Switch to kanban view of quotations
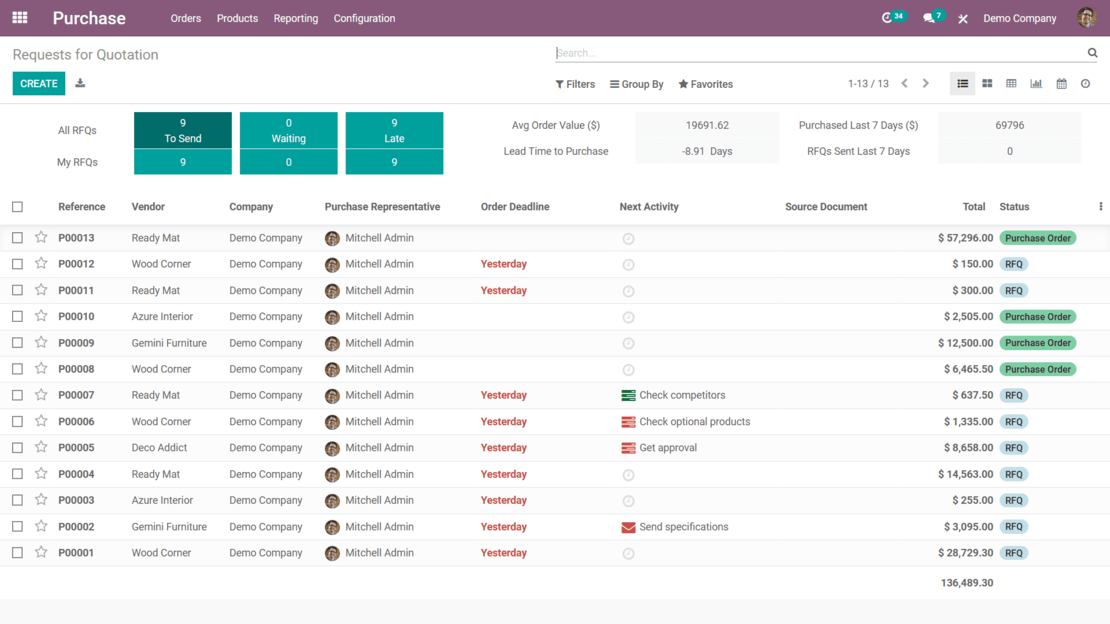Screen dimensions: 1110x624 (x=987, y=83)
